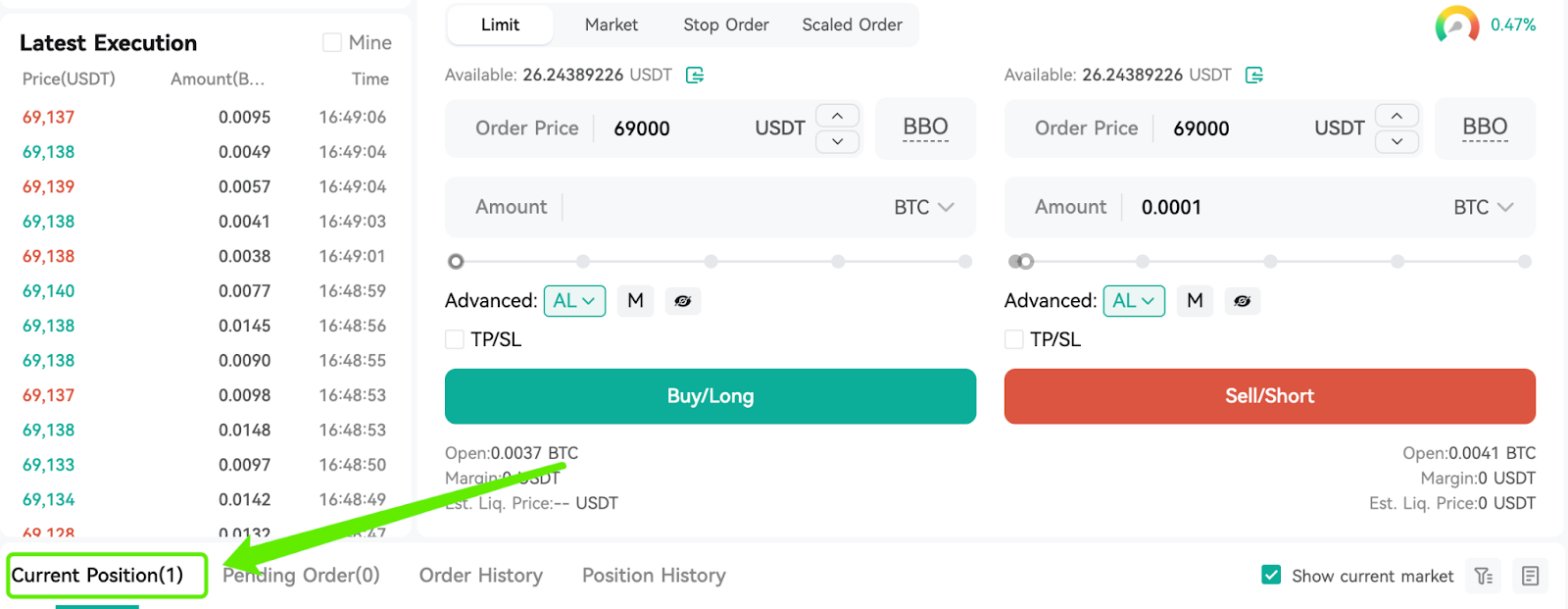Open transfer icon beside right Available balance
The height and width of the screenshot is (609, 1568).
tap(1254, 76)
